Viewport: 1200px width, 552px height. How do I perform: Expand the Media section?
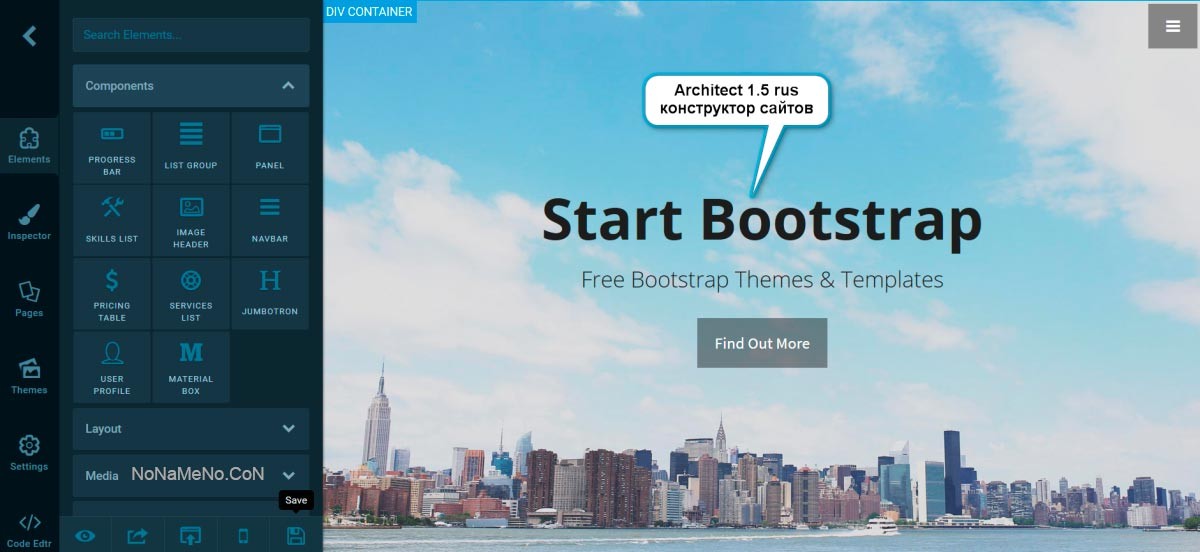click(x=191, y=476)
